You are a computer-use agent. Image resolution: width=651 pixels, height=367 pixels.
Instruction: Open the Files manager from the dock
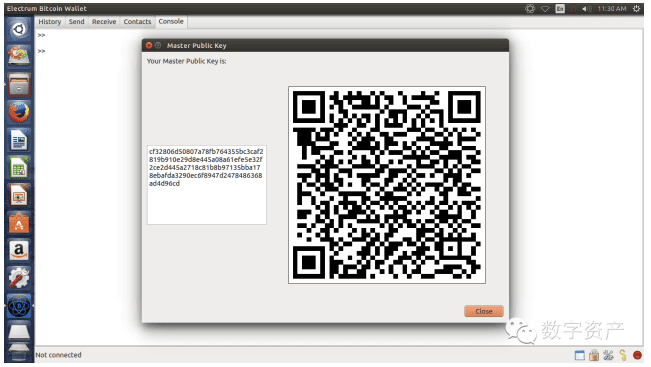coord(19,84)
